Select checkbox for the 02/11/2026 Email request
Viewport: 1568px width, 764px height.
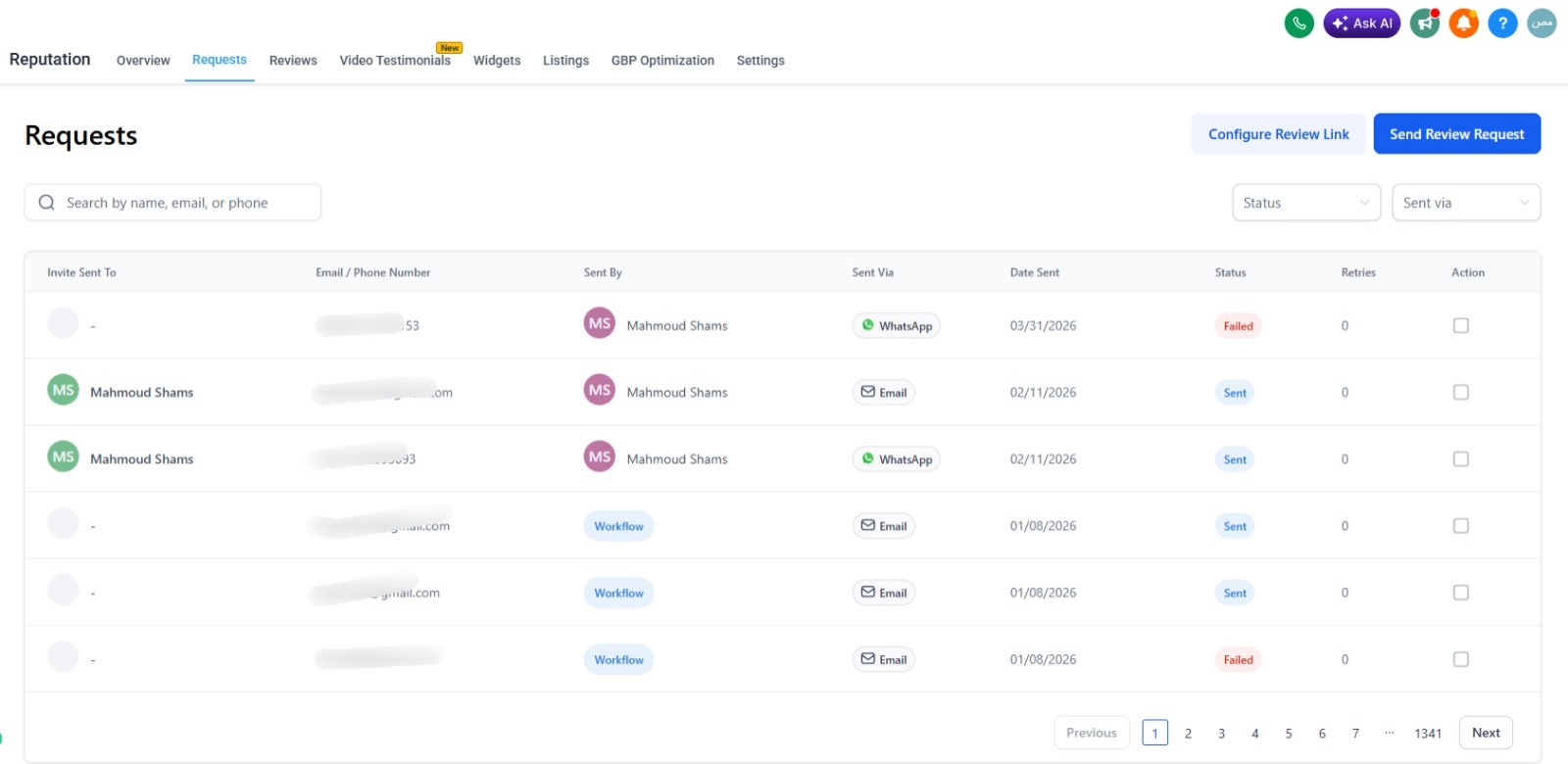tap(1461, 392)
